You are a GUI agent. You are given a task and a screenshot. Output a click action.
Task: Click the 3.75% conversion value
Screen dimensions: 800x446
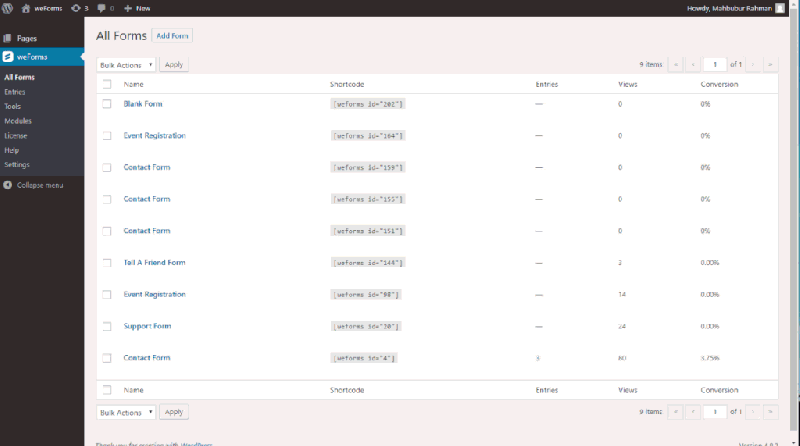[x=710, y=358]
